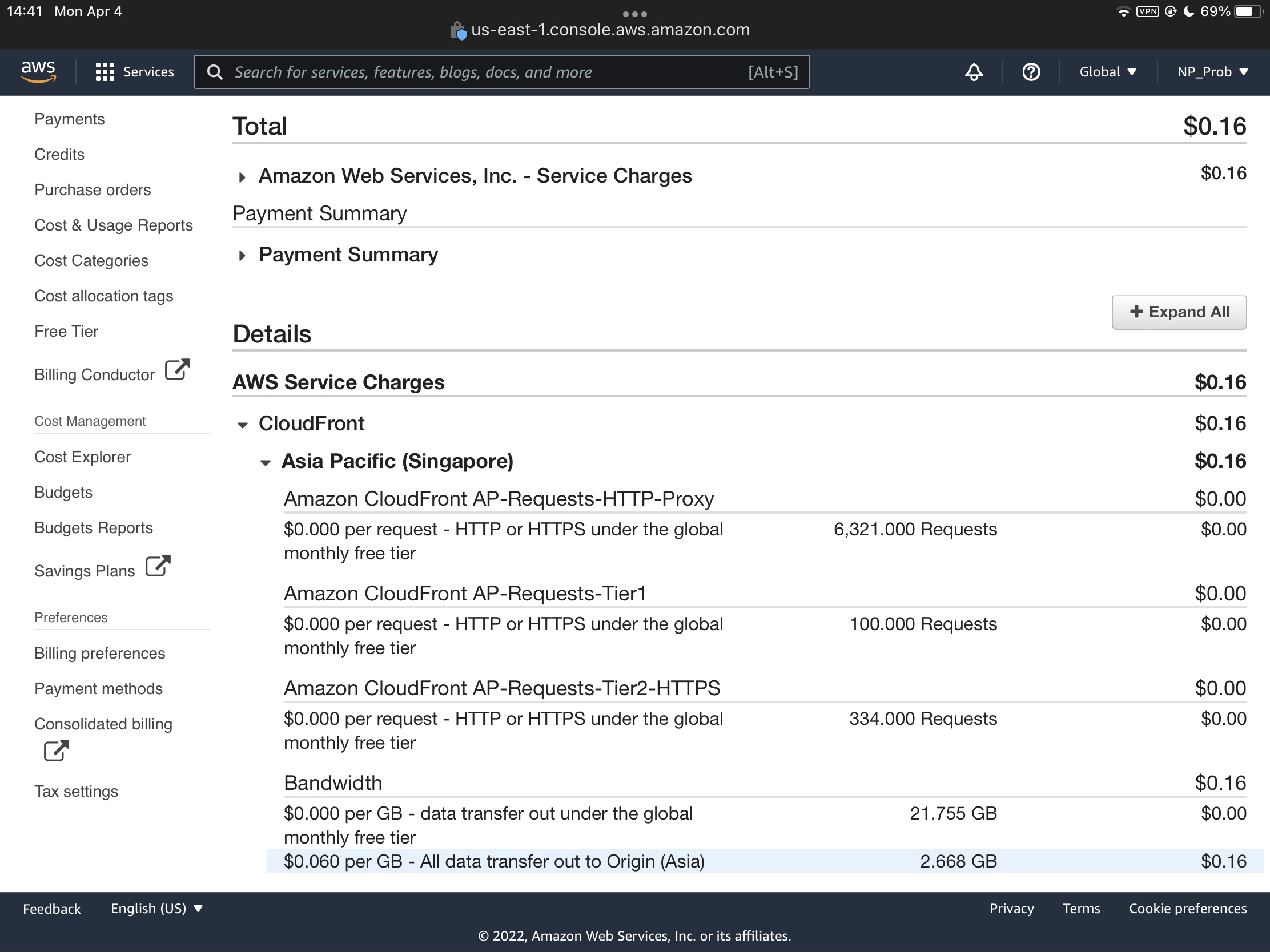Click the Expand All button

tap(1179, 312)
